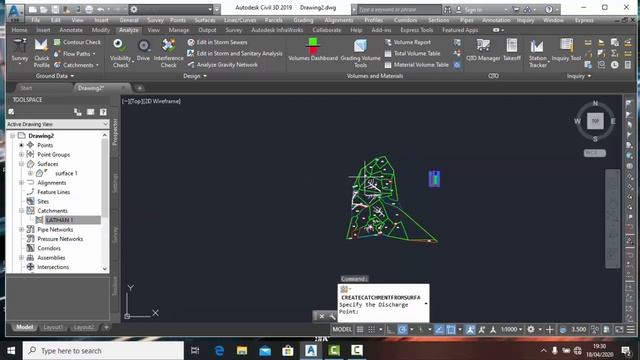This screenshot has height=360, width=640.
Task: Open Microsoft Edge from the taskbar
Action: click(x=219, y=351)
